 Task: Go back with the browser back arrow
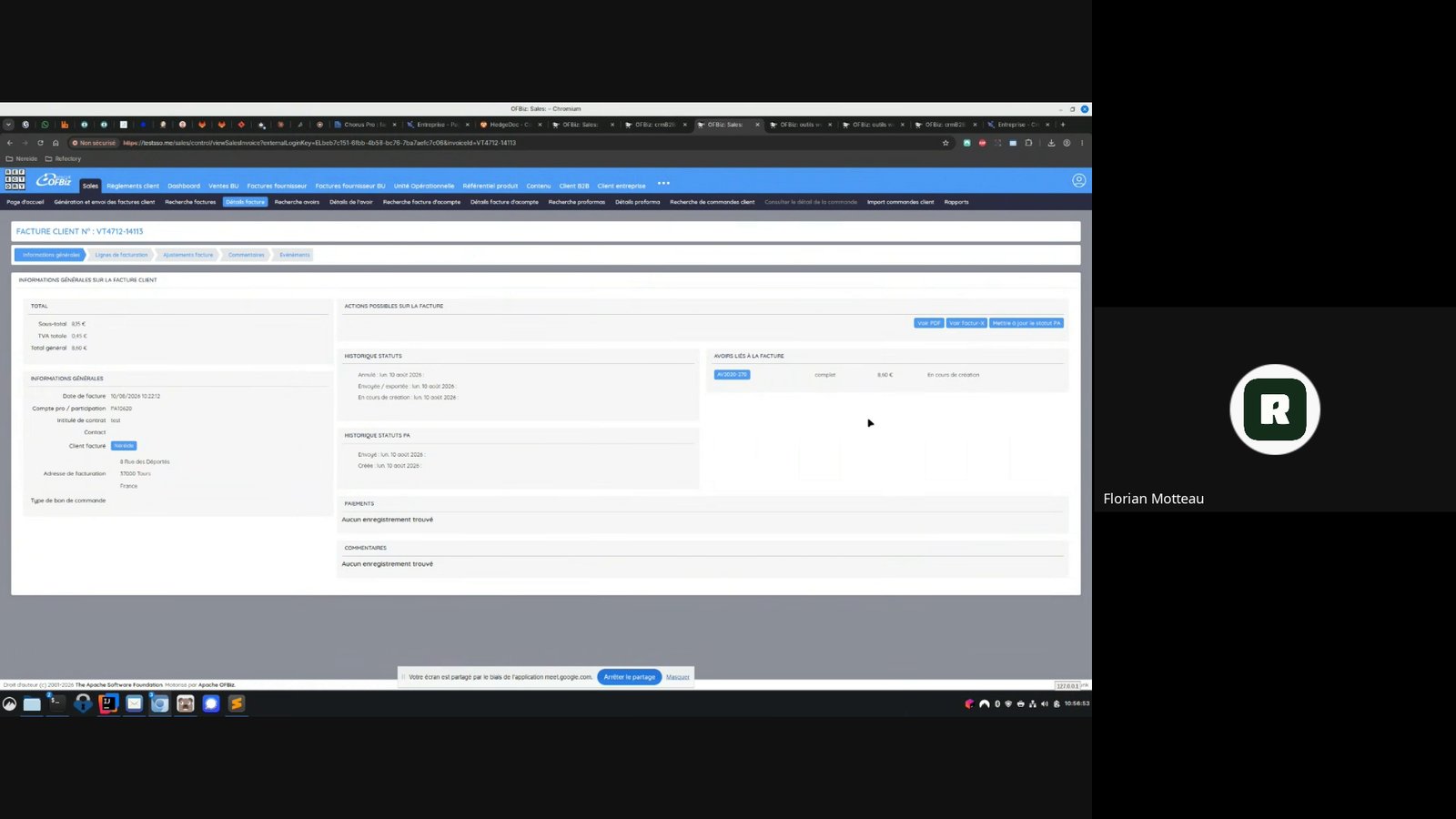[9, 143]
